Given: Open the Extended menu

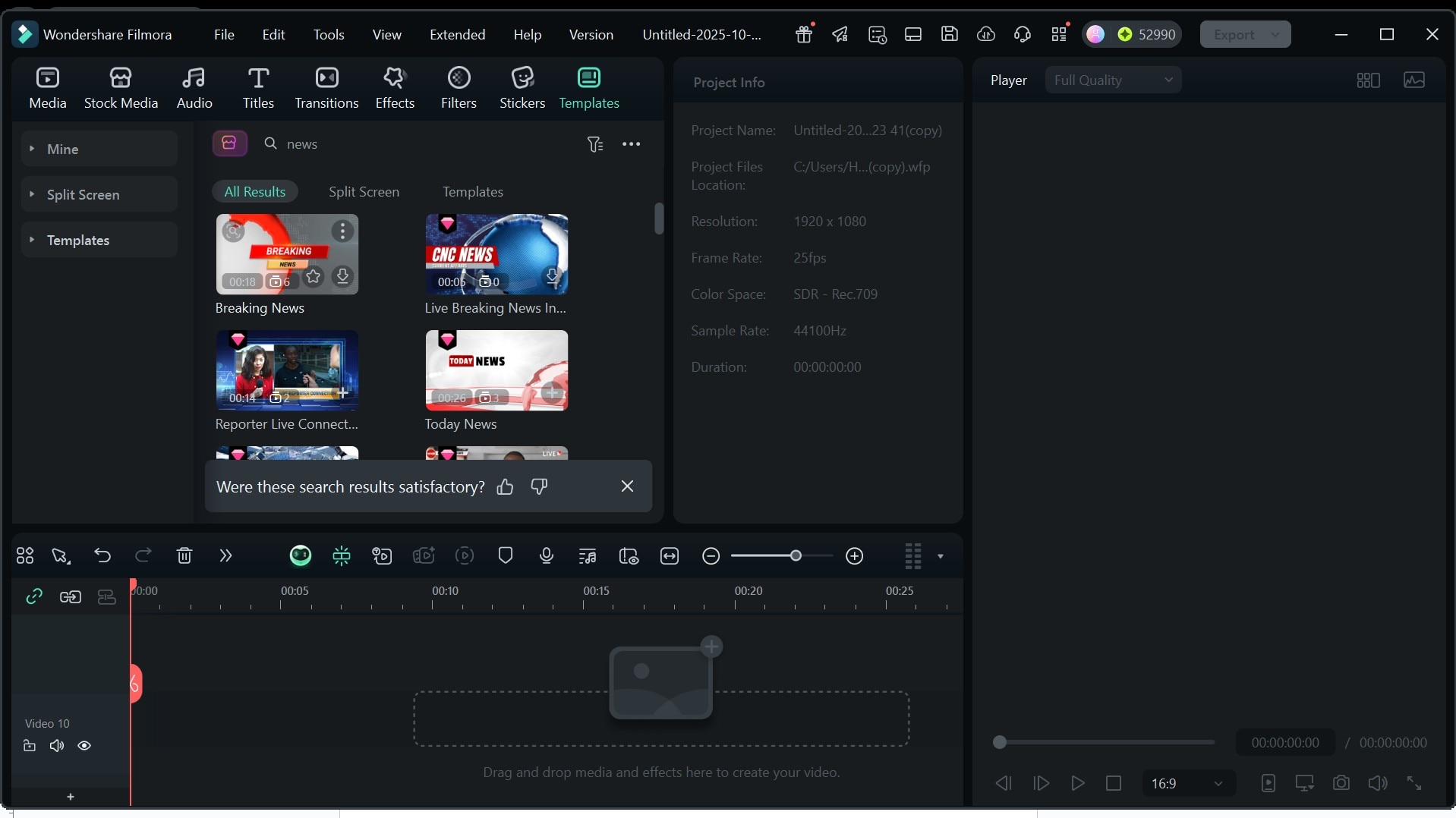Looking at the screenshot, I should 458,34.
